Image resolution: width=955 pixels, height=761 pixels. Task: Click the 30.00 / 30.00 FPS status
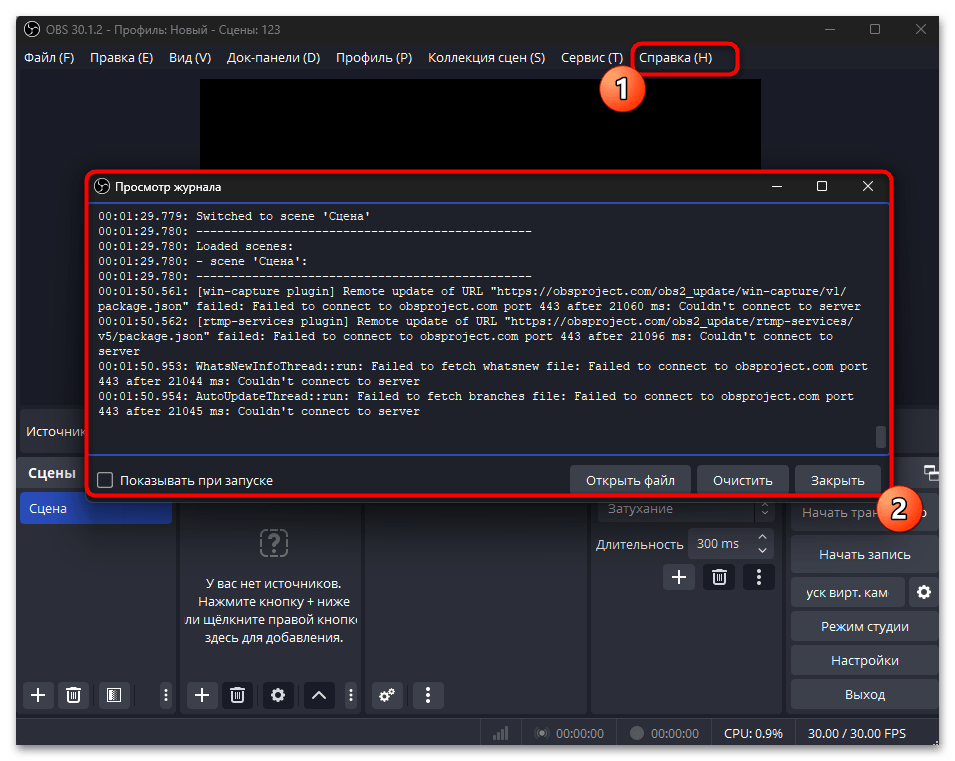(x=857, y=734)
